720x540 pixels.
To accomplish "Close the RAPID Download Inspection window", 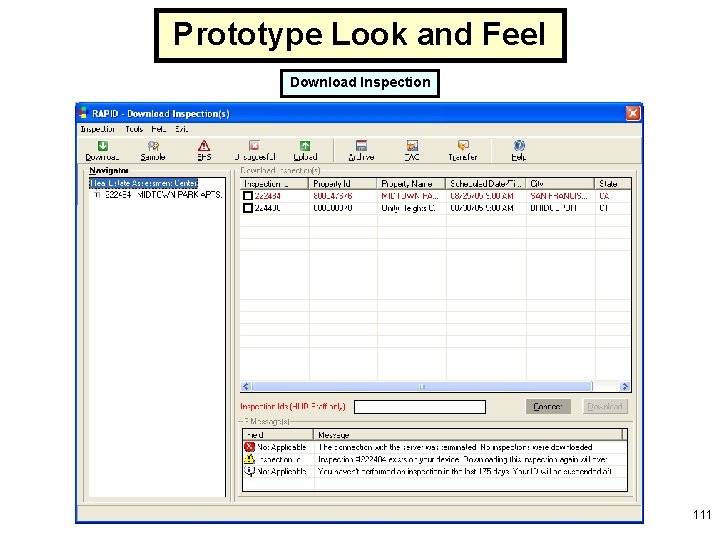I will [632, 113].
